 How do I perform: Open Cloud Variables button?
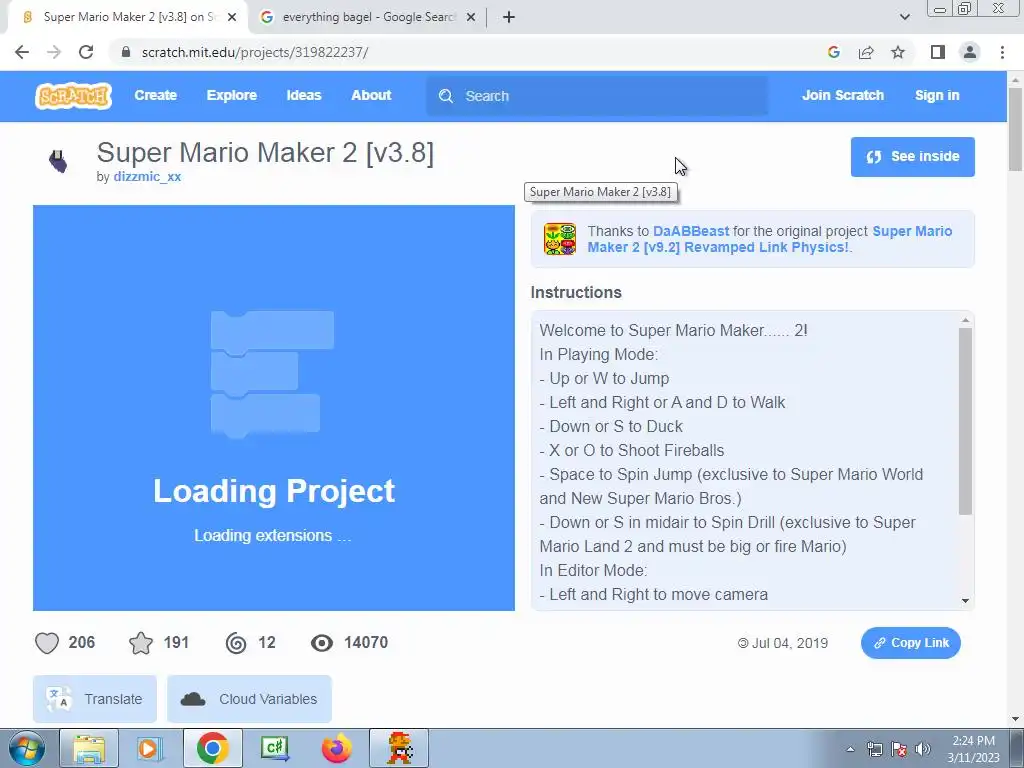coord(249,699)
